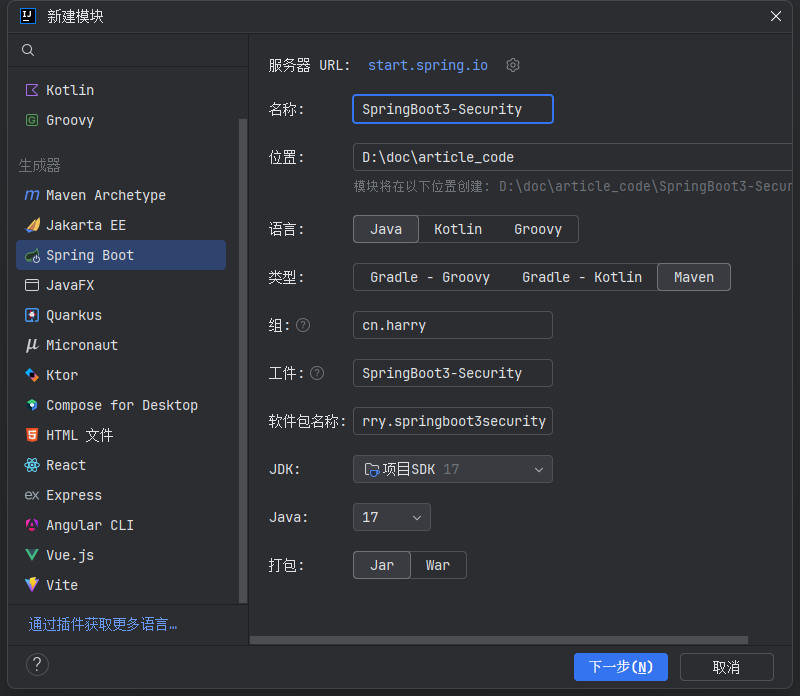Click the Maven Archetype icon
This screenshot has height=696, width=800.
(32, 195)
